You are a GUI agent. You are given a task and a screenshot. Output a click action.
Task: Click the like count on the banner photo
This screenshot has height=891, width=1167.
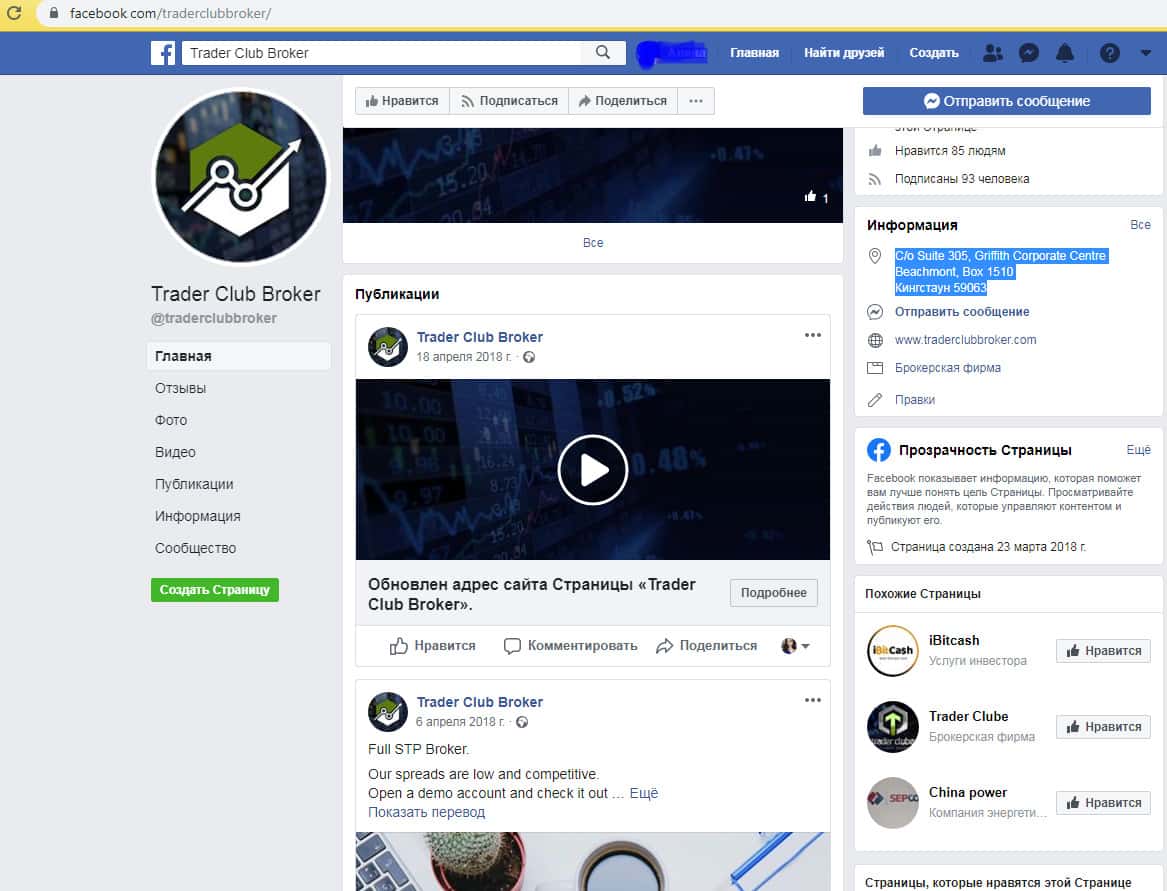coord(816,197)
